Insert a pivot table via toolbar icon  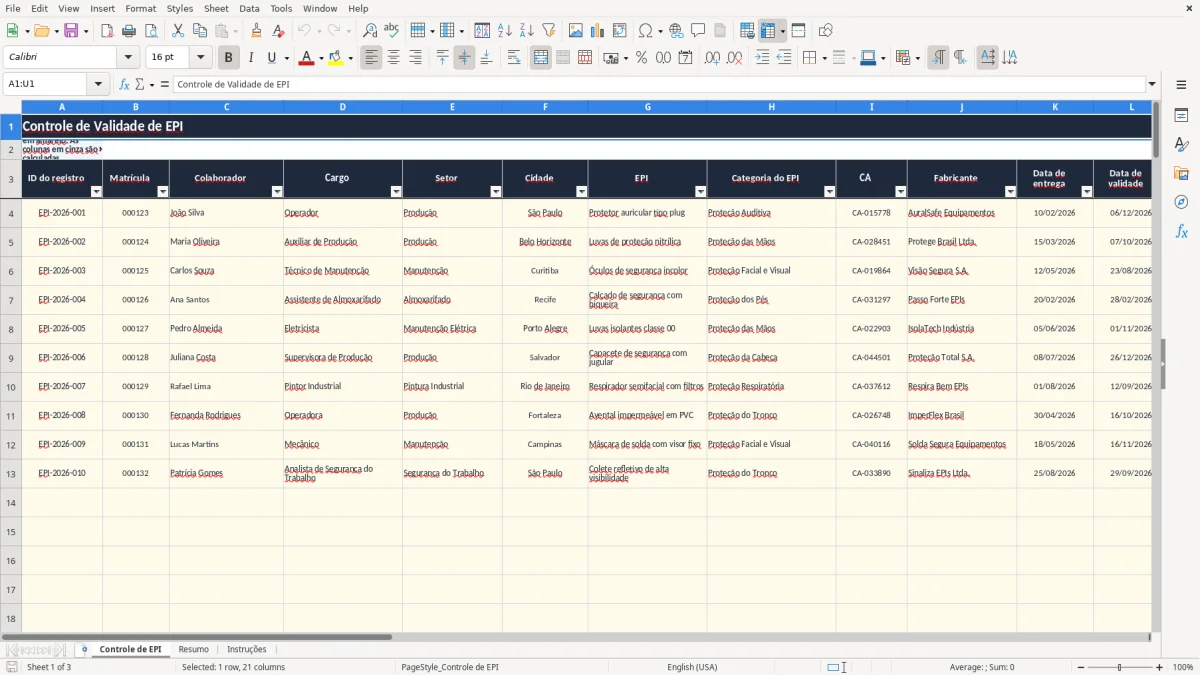[x=620, y=31]
